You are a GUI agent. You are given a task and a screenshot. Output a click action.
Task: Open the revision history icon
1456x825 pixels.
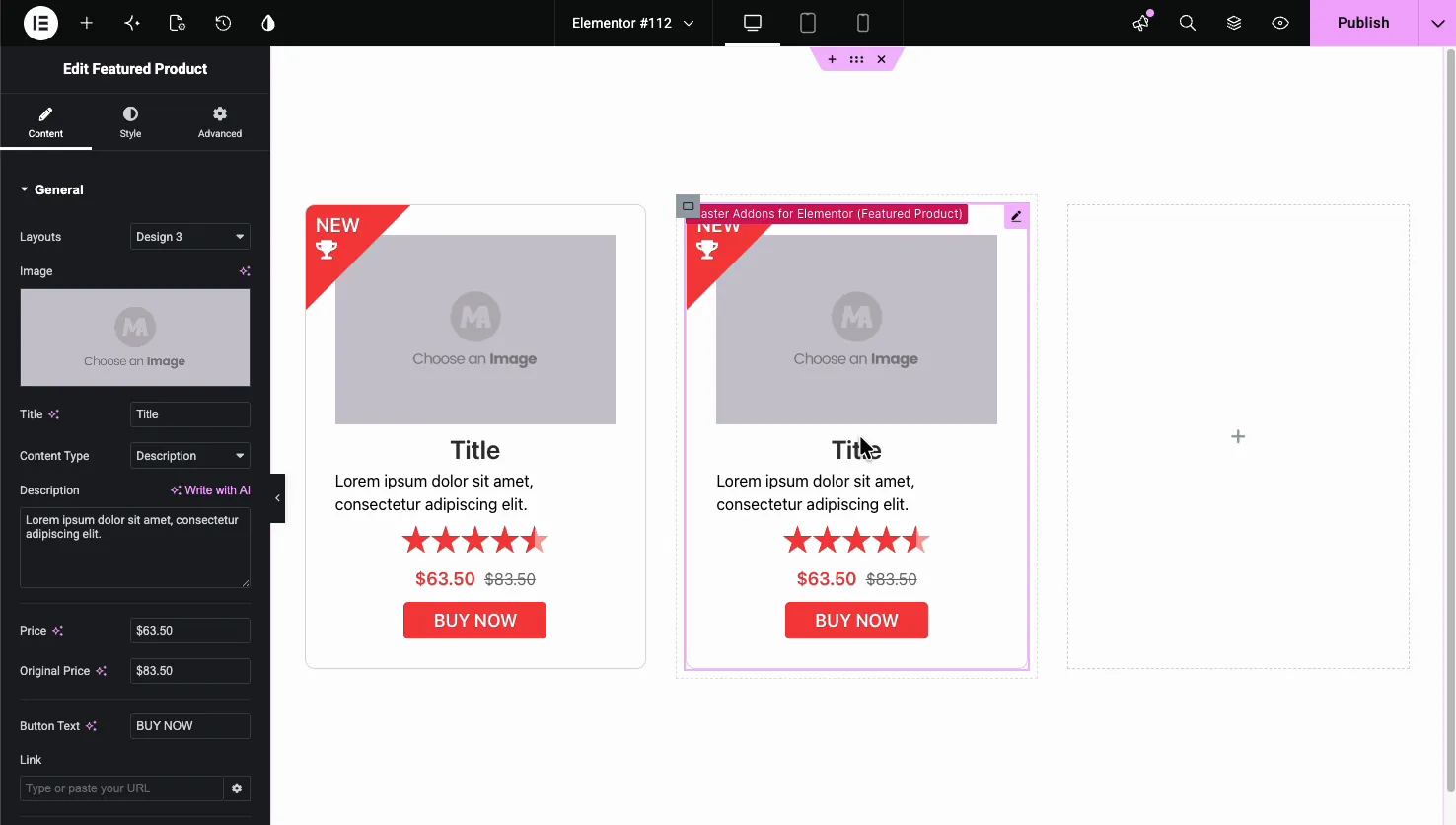click(x=223, y=23)
